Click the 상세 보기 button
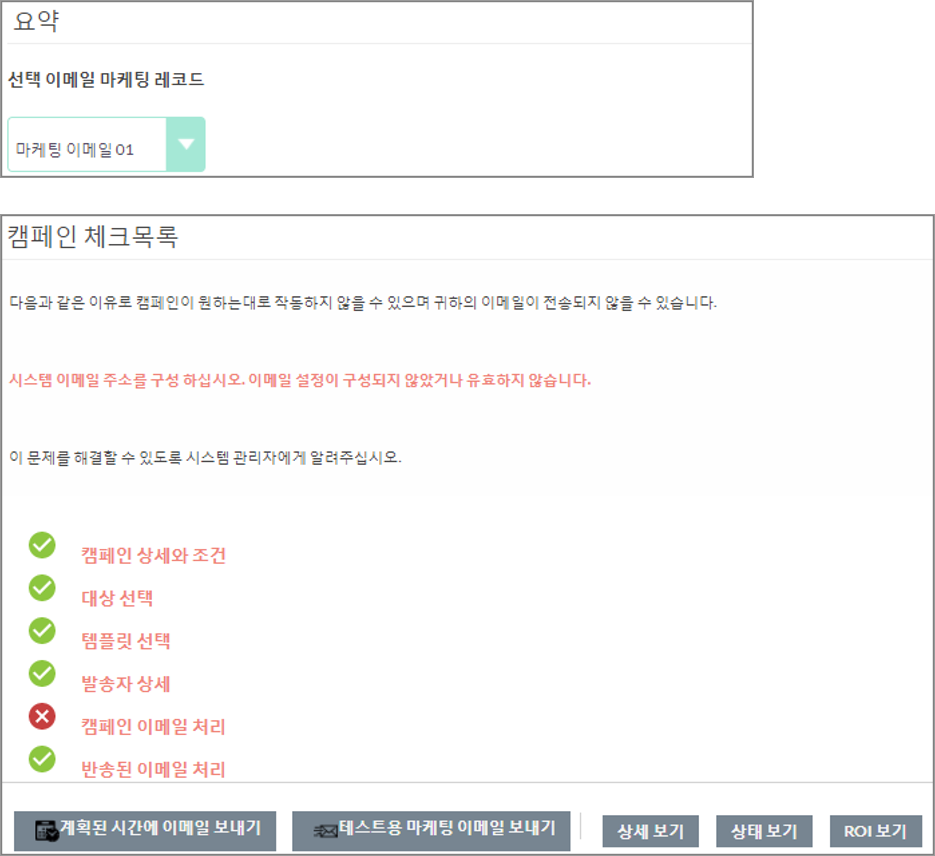 pos(651,831)
